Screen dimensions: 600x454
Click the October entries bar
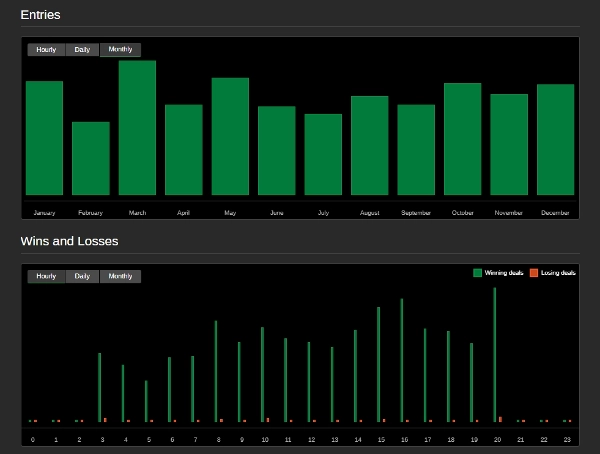[462, 139]
